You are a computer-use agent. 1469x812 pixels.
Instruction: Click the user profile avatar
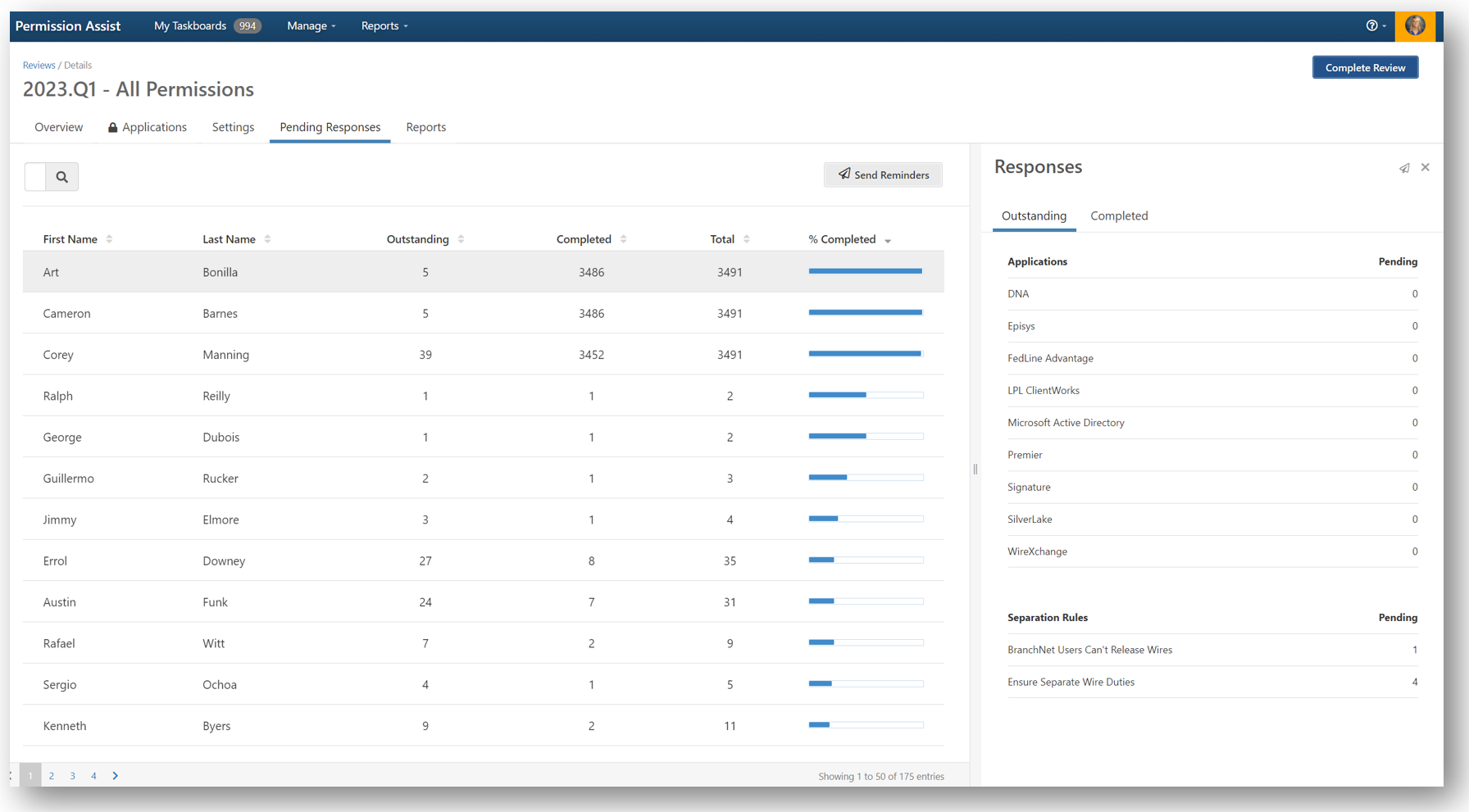(1415, 26)
